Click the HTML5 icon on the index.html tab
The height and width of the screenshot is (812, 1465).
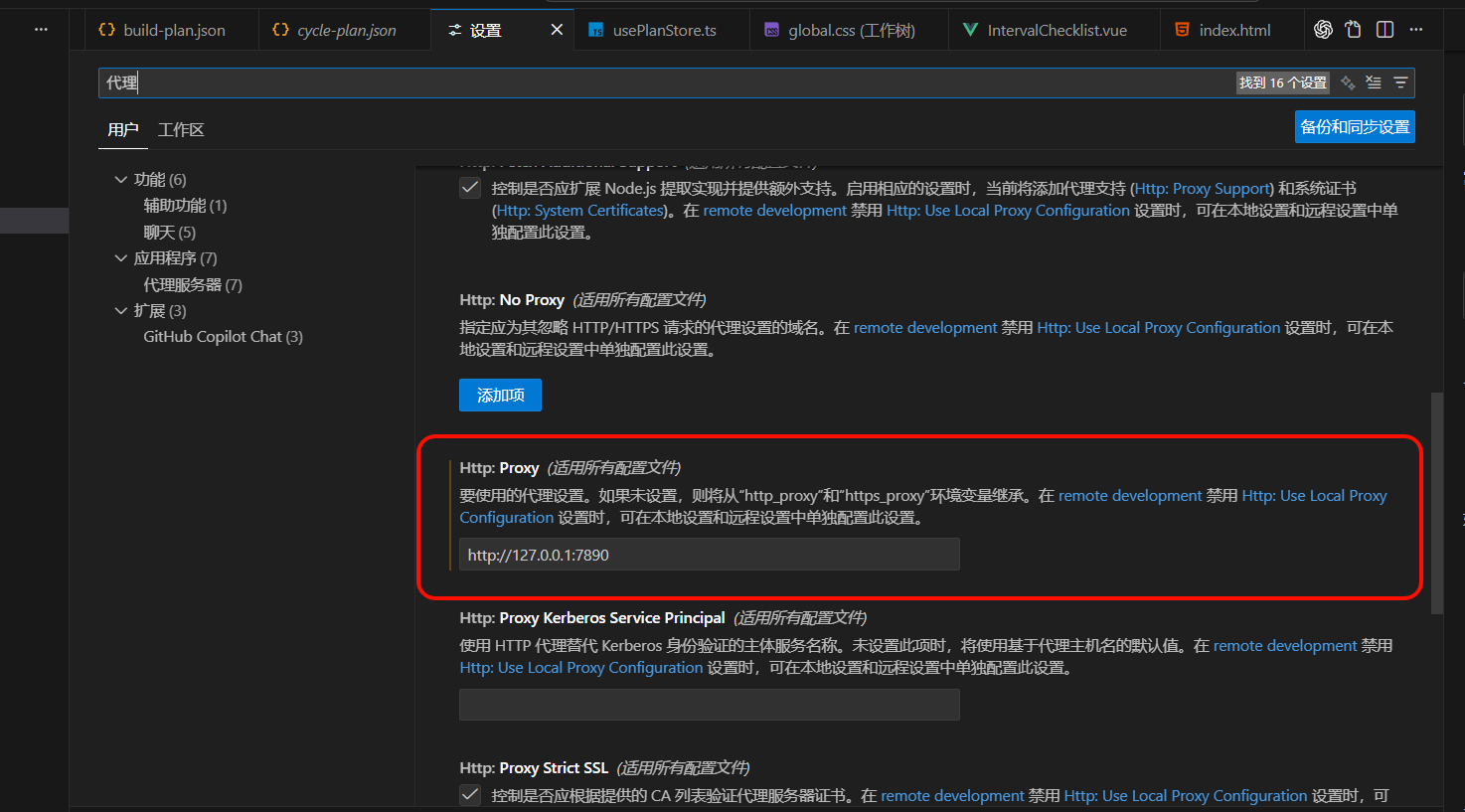coord(1182,30)
